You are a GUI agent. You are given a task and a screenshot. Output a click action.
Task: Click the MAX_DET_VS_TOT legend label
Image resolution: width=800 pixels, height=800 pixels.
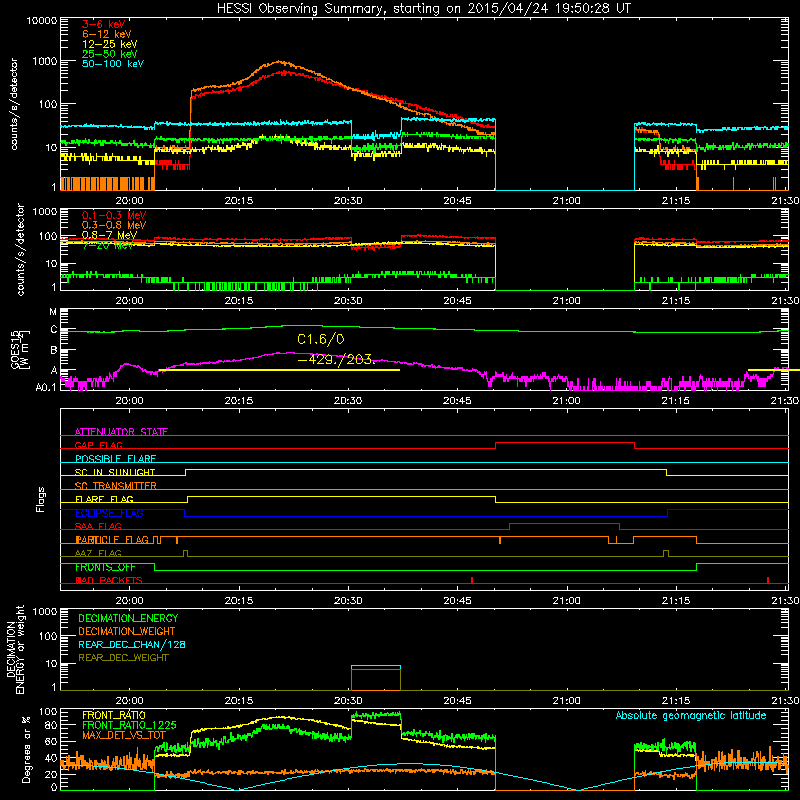tap(124, 735)
